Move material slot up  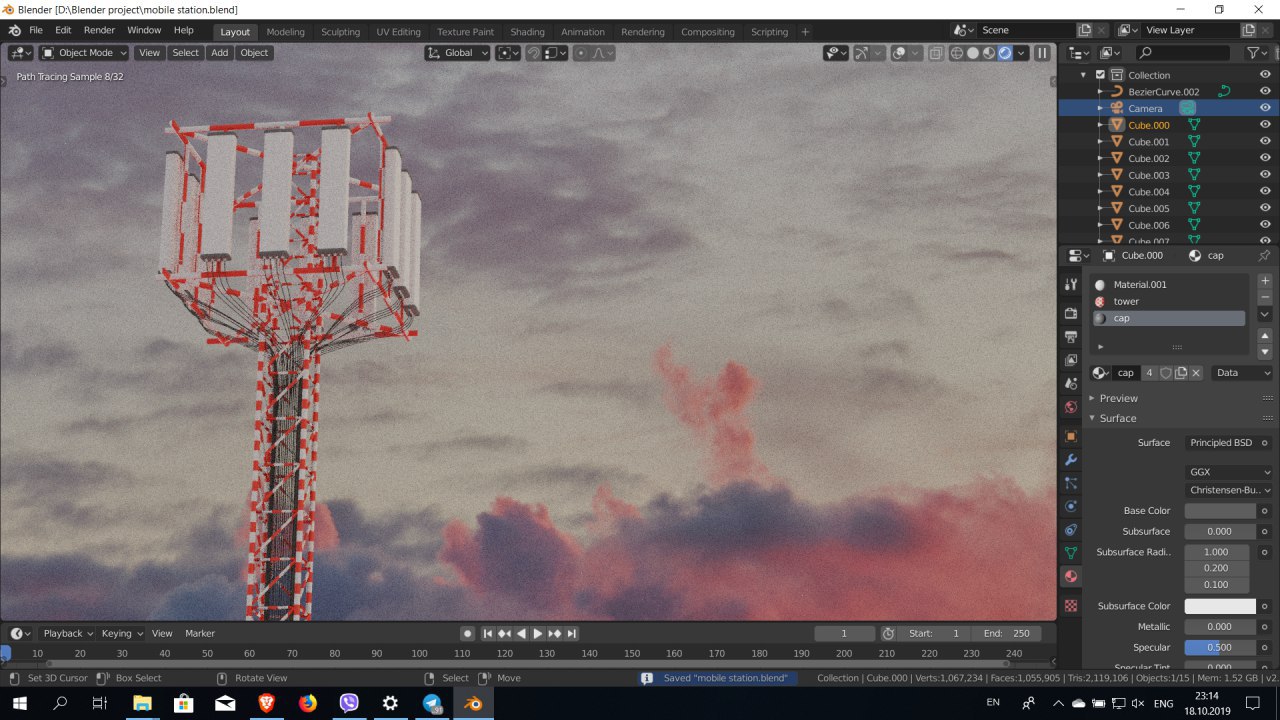click(x=1264, y=336)
